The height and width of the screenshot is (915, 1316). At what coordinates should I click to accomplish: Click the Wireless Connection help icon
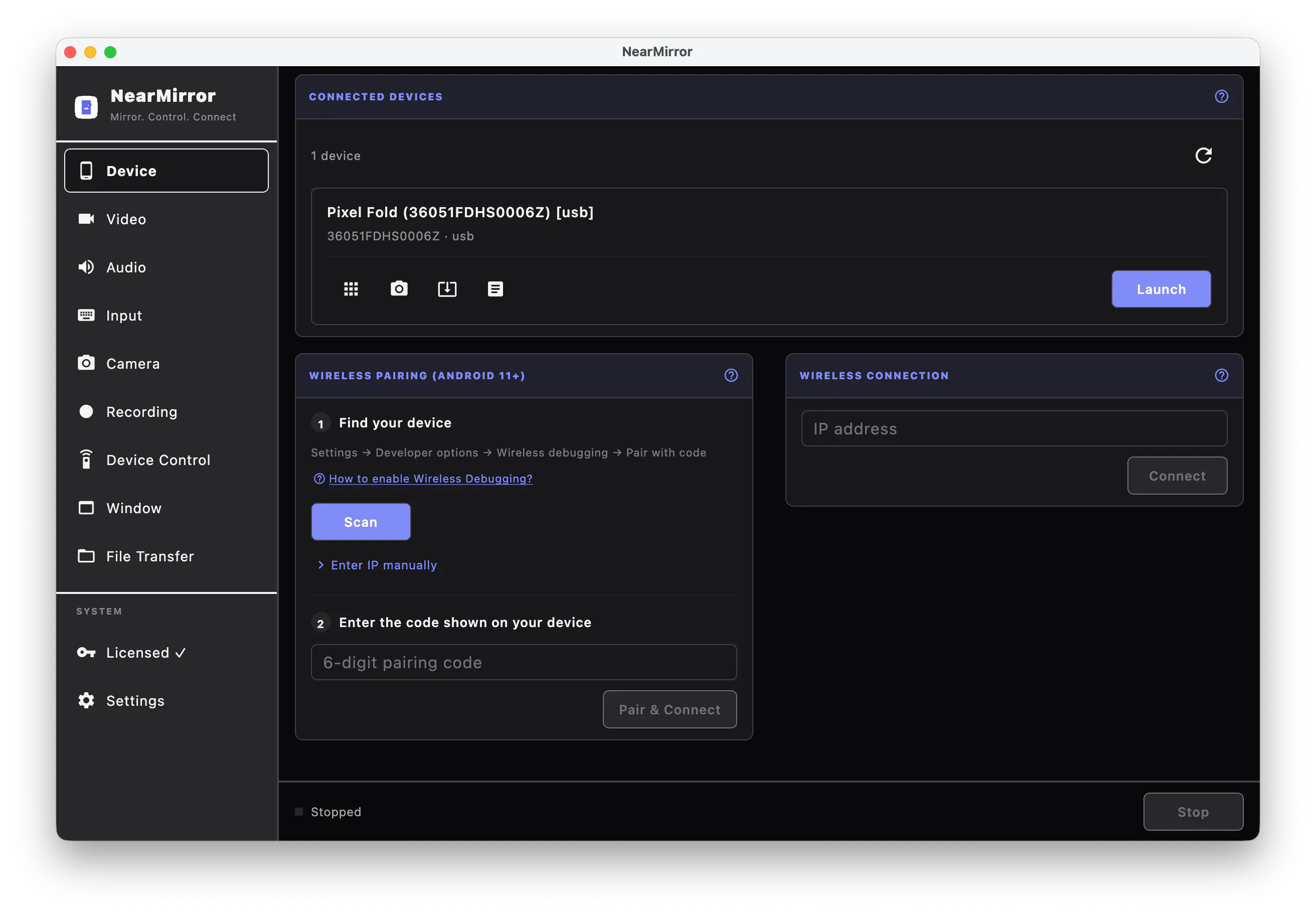(x=1221, y=376)
